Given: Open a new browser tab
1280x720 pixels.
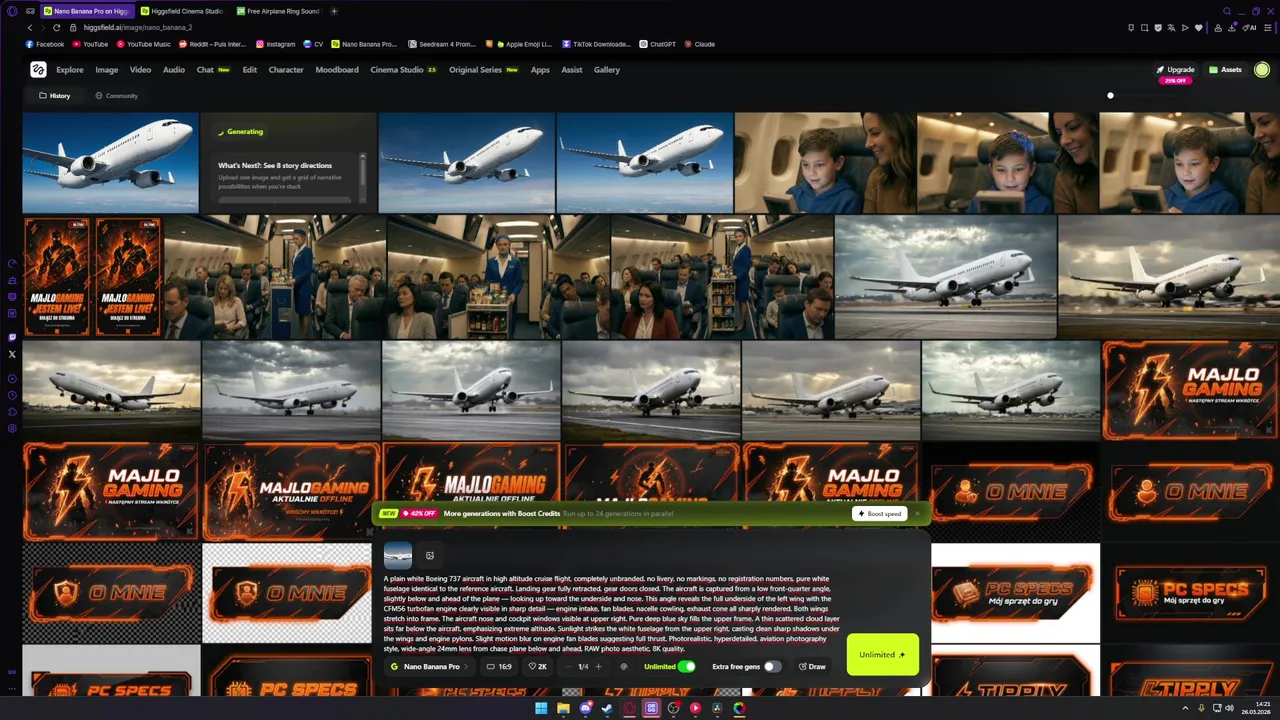Looking at the screenshot, I should point(334,11).
